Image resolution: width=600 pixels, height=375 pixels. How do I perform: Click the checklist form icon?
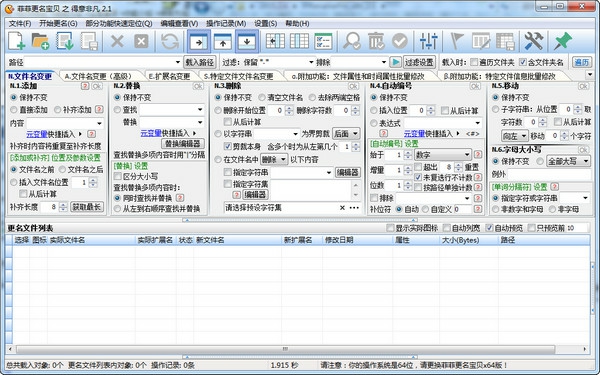(323, 41)
